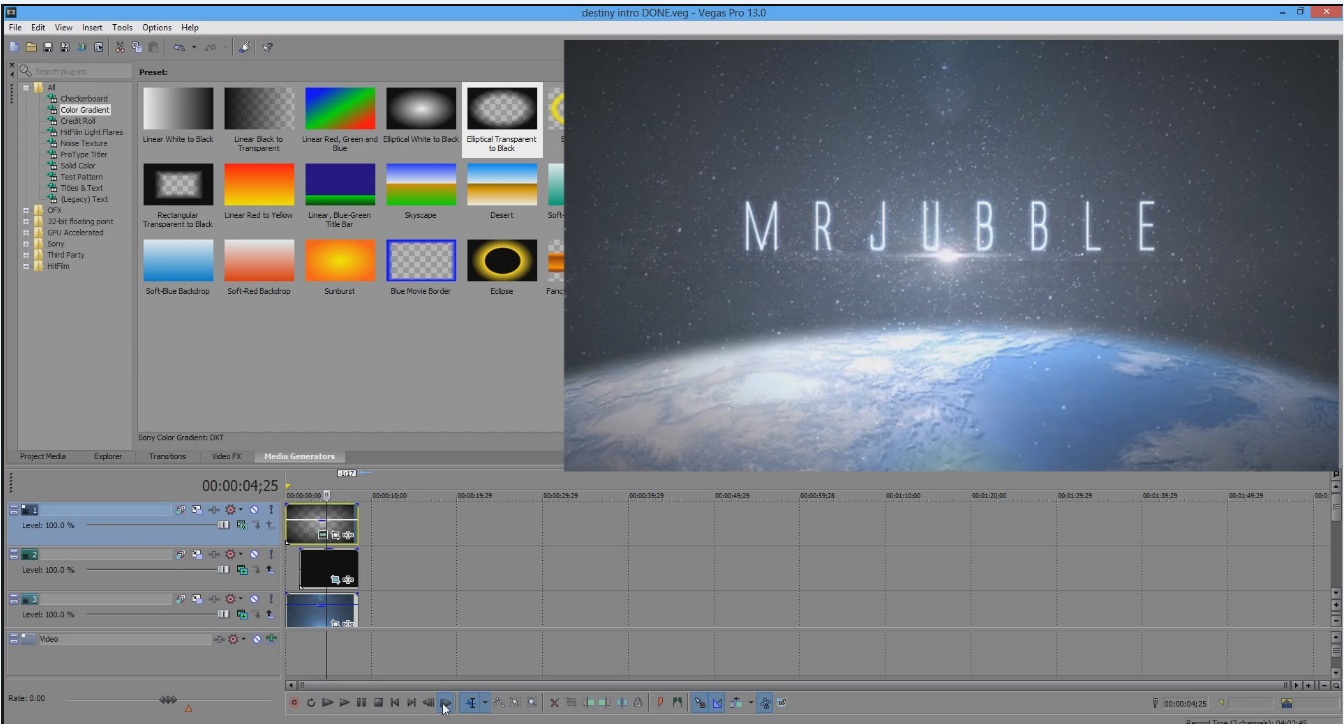Minimize track 3 height
This screenshot has height=724, width=1344.
(14, 596)
